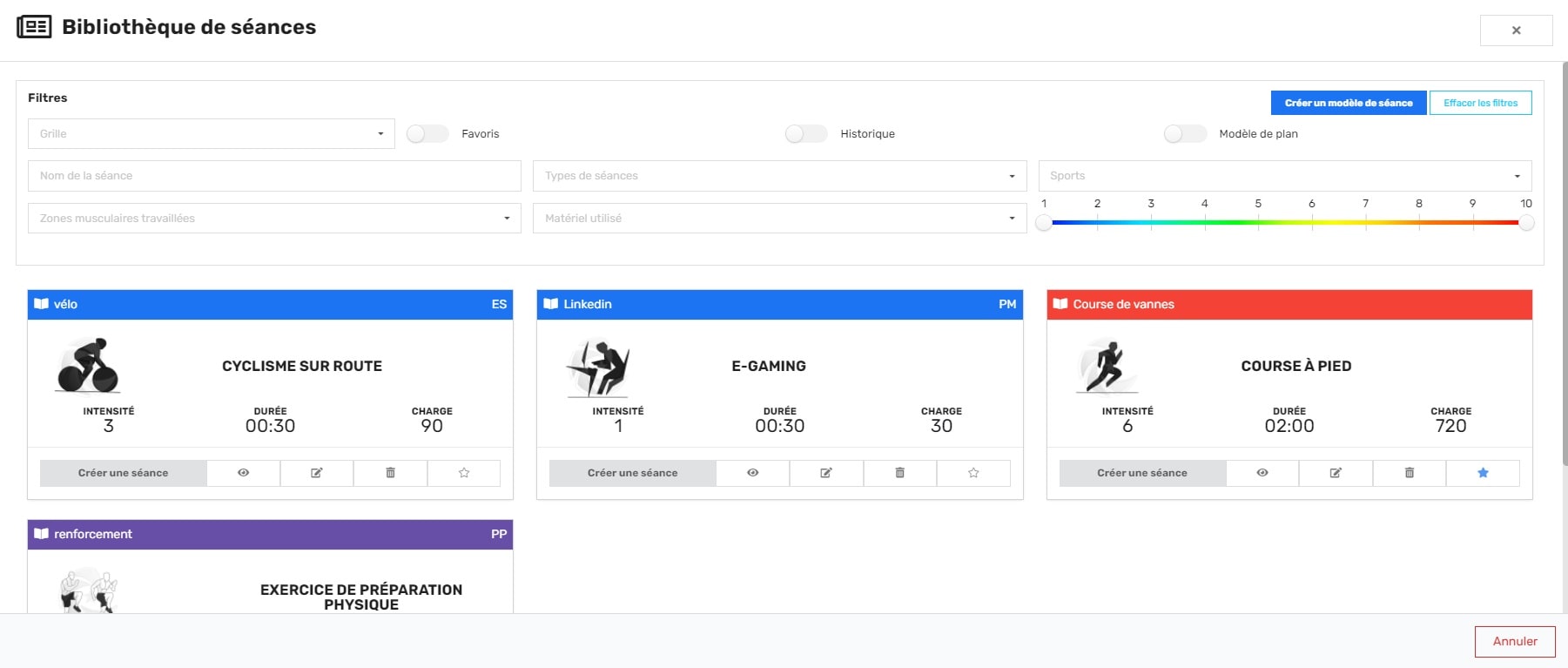This screenshot has height=668, width=1568.
Task: Click the E-GAMING sport label
Action: 769,366
